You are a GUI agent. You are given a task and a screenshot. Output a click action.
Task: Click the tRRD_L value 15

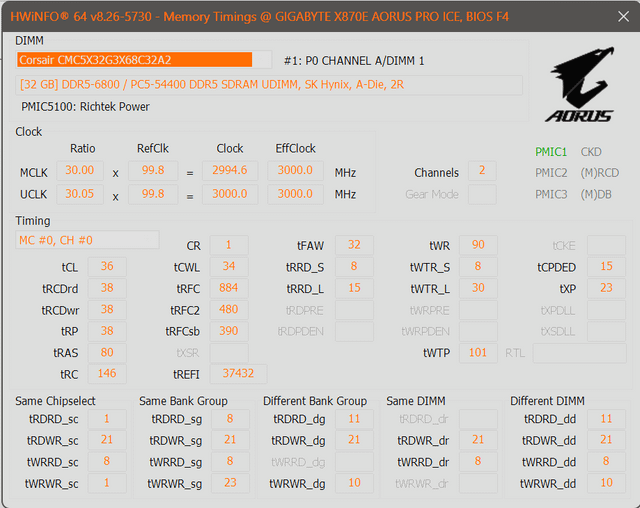tap(354, 288)
